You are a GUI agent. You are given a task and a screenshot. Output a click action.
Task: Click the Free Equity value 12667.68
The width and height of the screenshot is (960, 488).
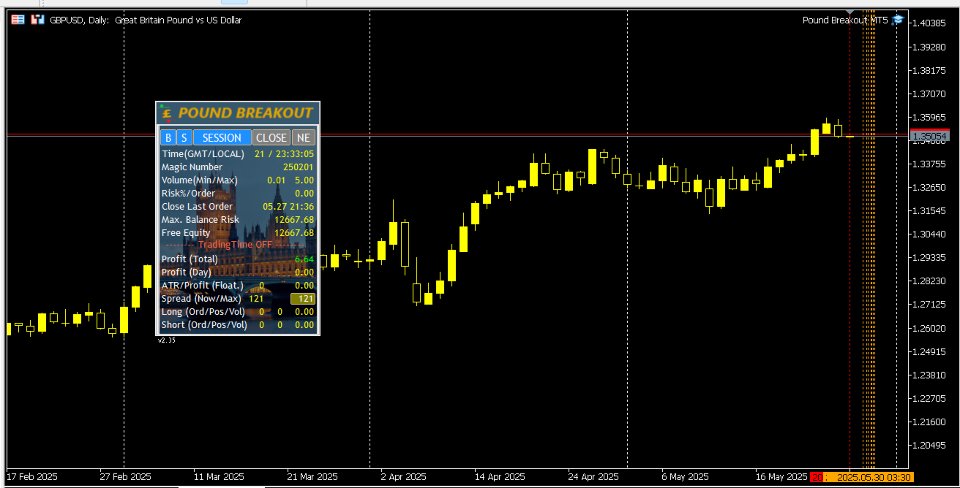294,233
